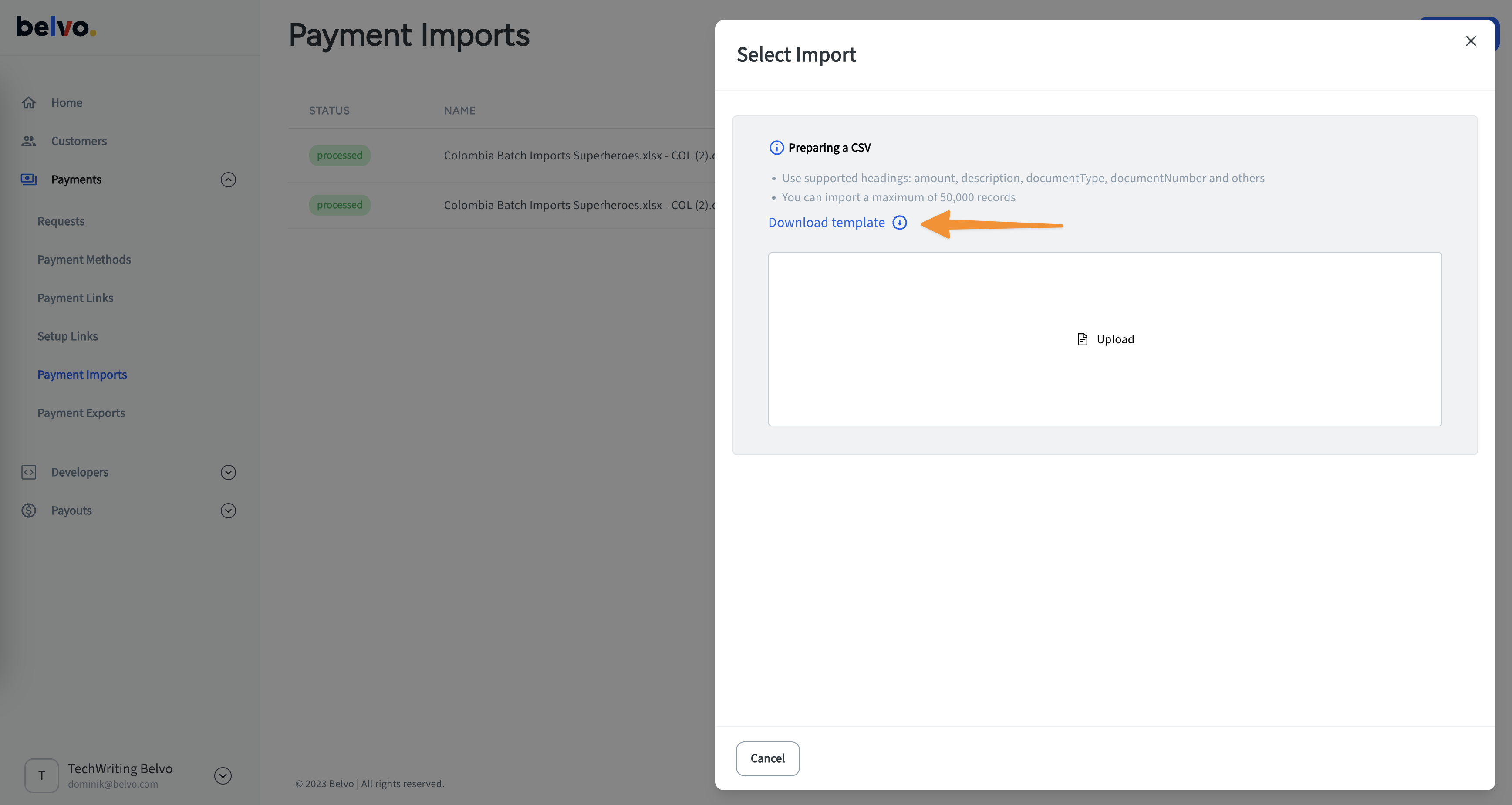Collapse the Payments menu section

coord(228,179)
